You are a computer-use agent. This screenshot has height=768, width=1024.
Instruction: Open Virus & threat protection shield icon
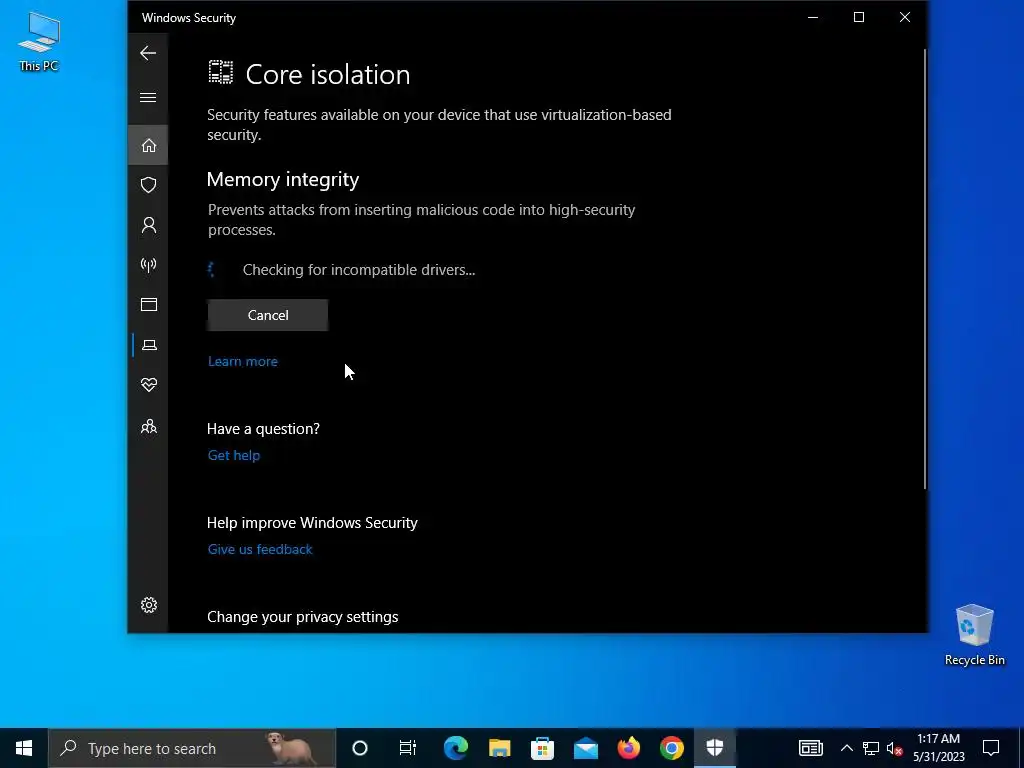tap(148, 185)
